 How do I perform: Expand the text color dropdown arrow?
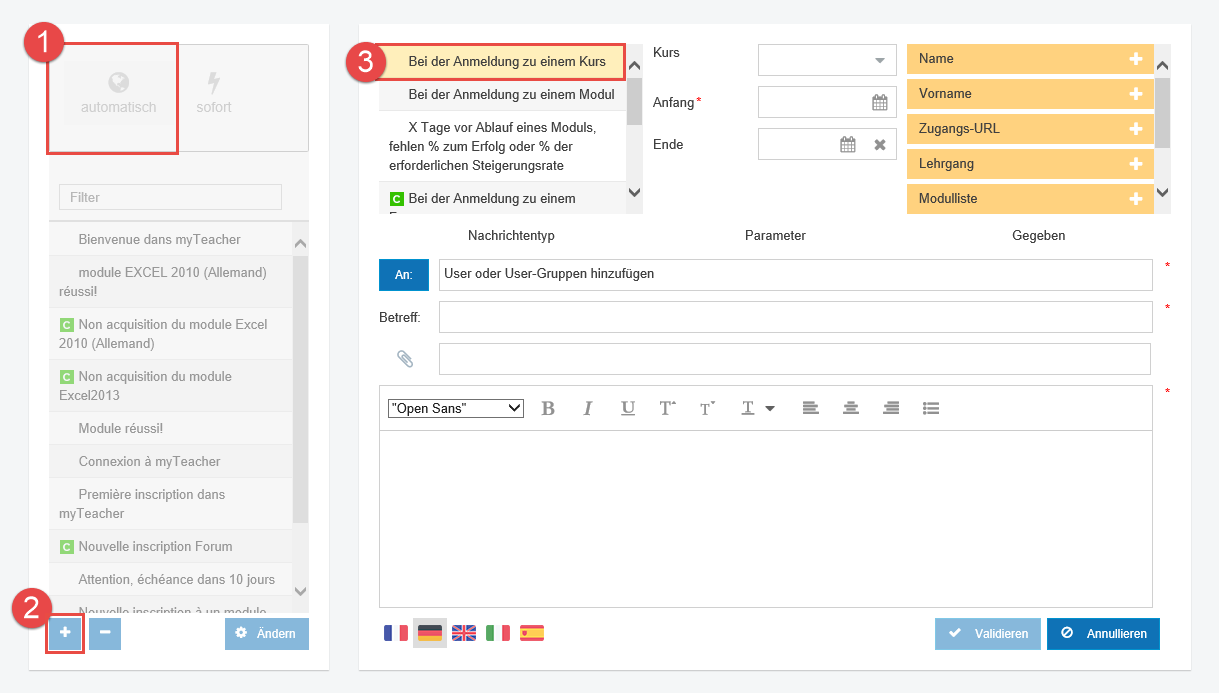[x=770, y=408]
